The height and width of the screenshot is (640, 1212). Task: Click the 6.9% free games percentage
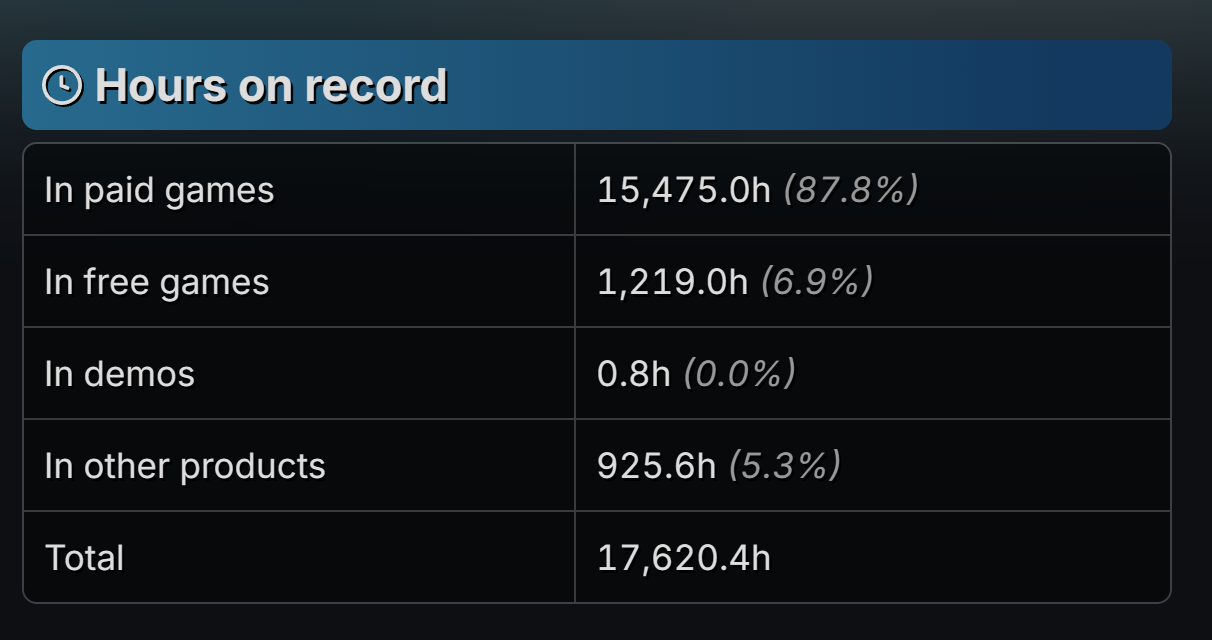816,282
